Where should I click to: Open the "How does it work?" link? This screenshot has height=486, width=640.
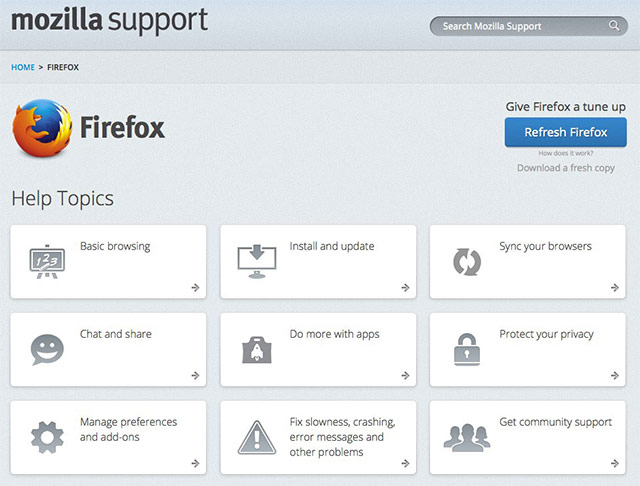click(565, 153)
